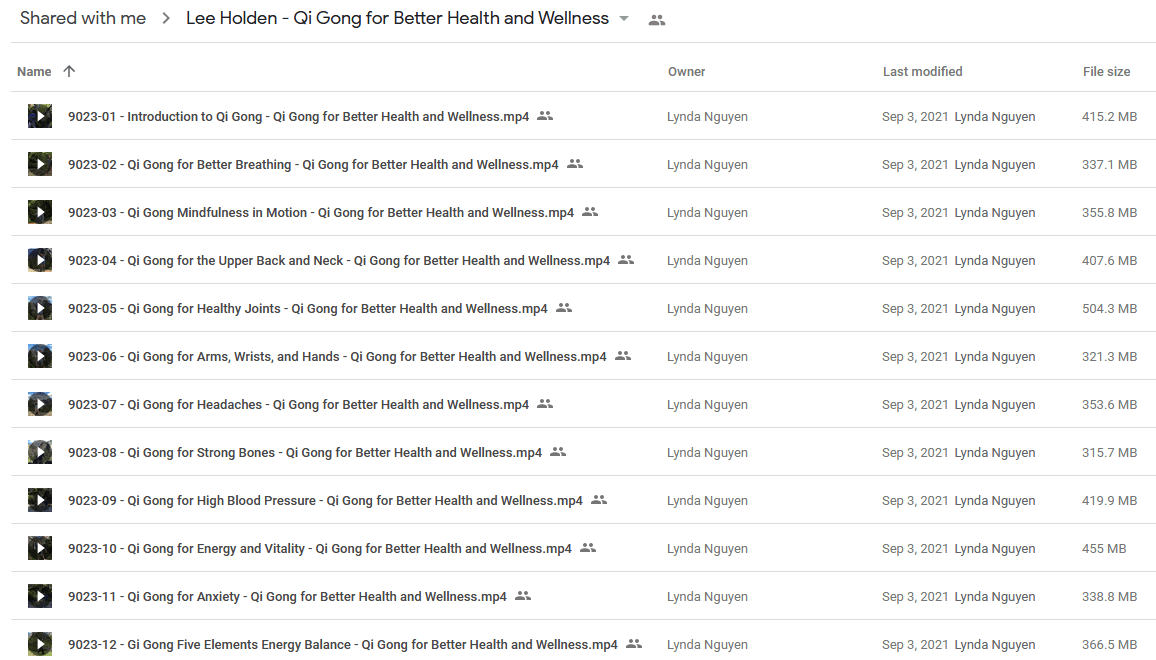Click the shared icon beside 9023-05 file
1156x660 pixels.
click(x=564, y=308)
